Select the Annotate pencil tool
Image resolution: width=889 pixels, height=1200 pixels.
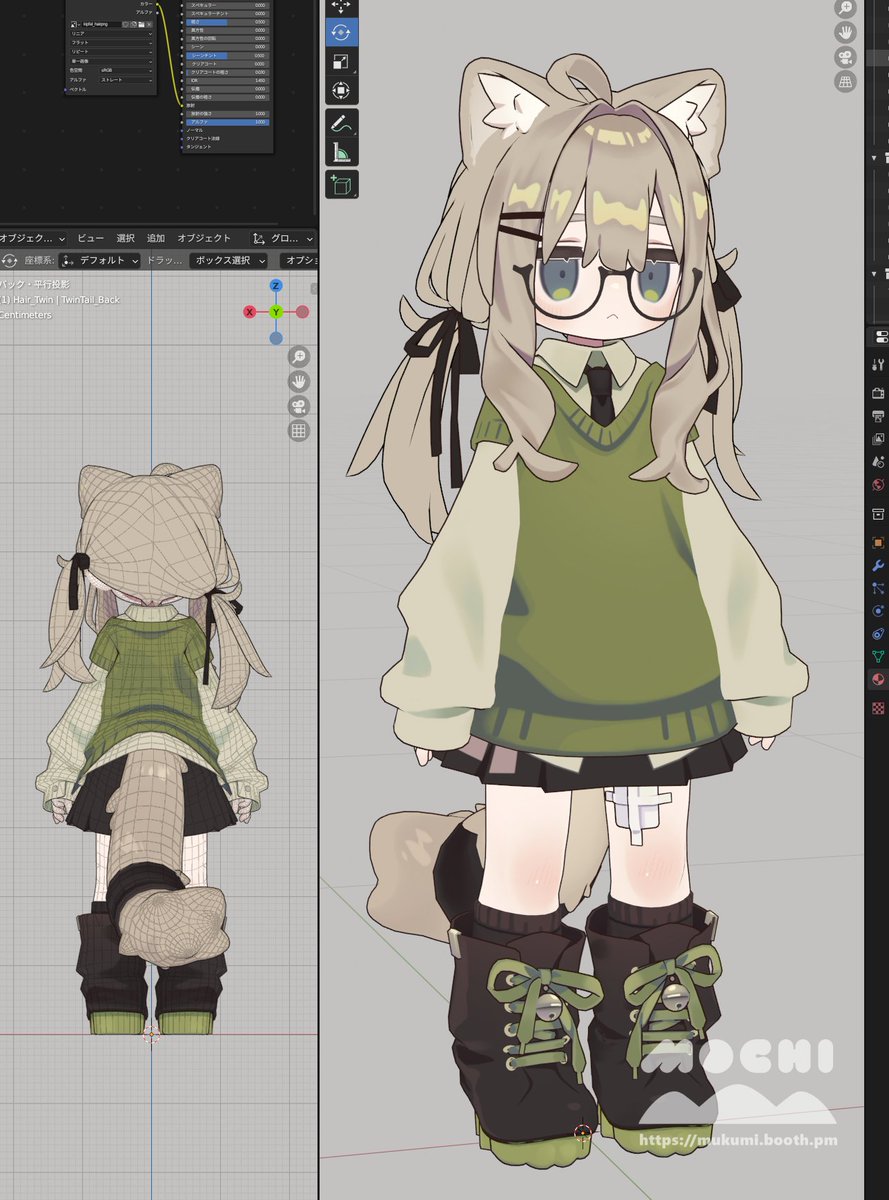341,124
